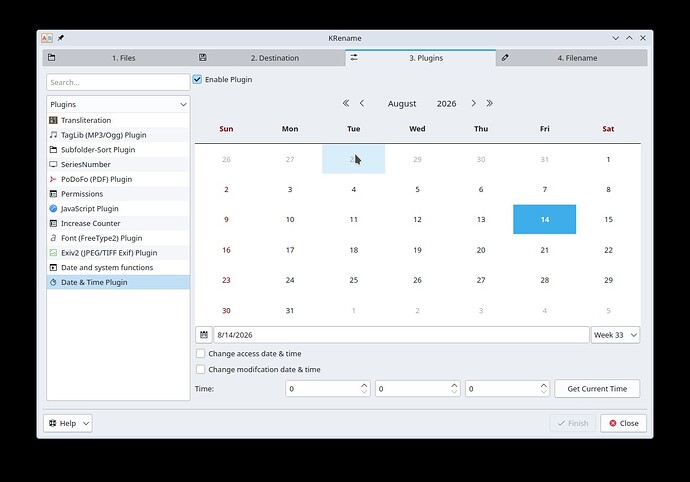This screenshot has height=482, width=690.
Task: Open the Week 33 dropdown
Action: pos(615,335)
